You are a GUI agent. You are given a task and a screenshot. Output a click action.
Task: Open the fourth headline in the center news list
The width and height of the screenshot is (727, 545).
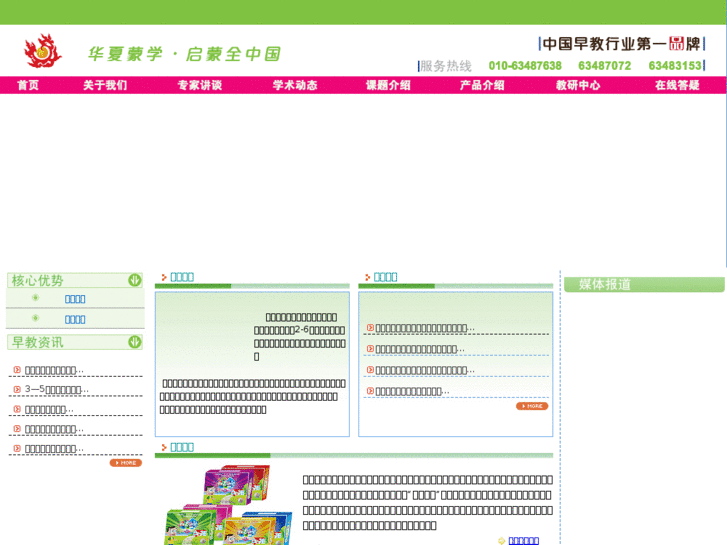click(x=412, y=392)
